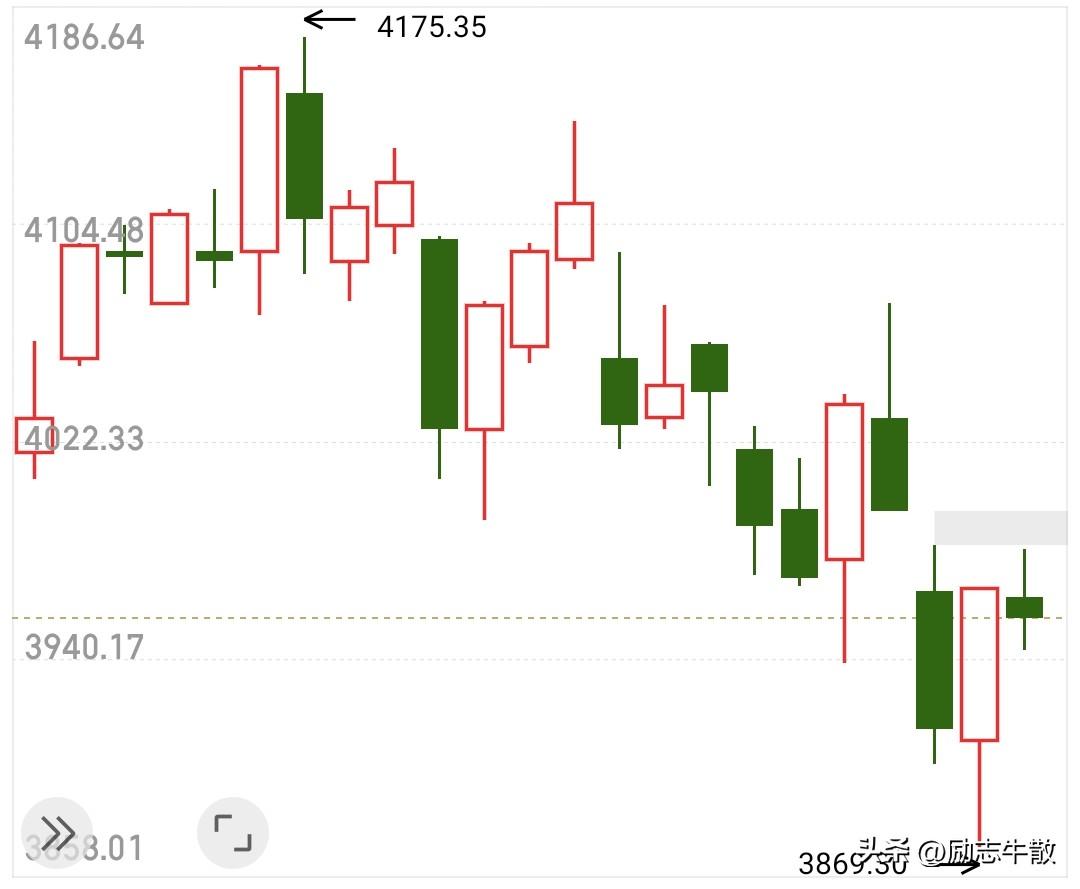
Task: Select the 4104.48 axis price label
Action: (x=84, y=230)
